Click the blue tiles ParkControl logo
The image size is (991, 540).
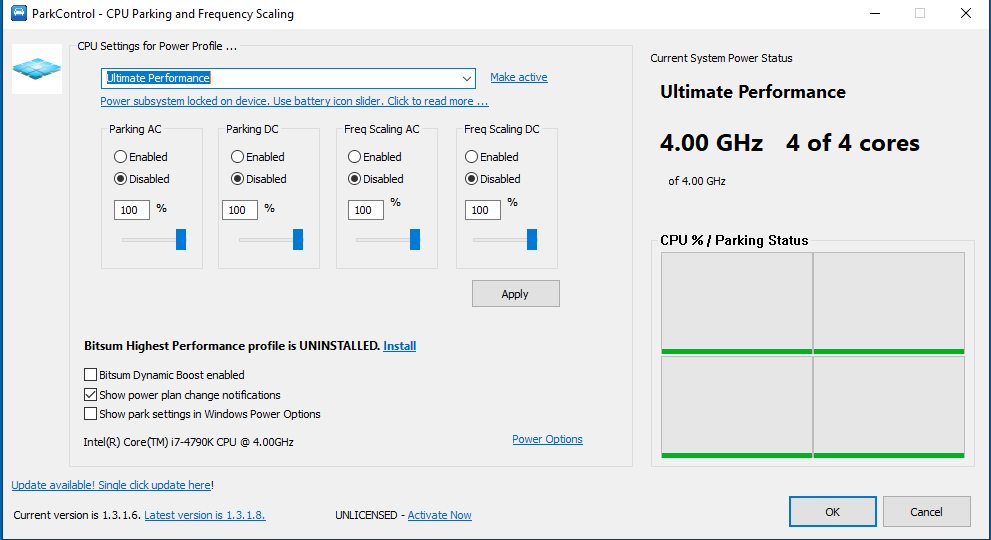[37, 68]
